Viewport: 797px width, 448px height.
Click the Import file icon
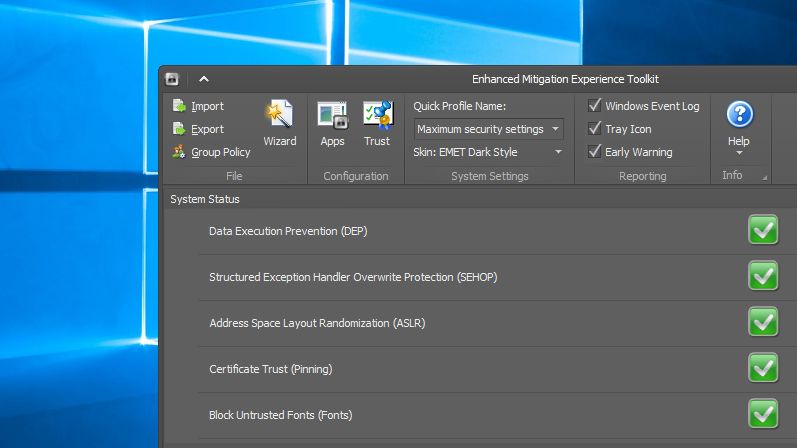pos(179,106)
